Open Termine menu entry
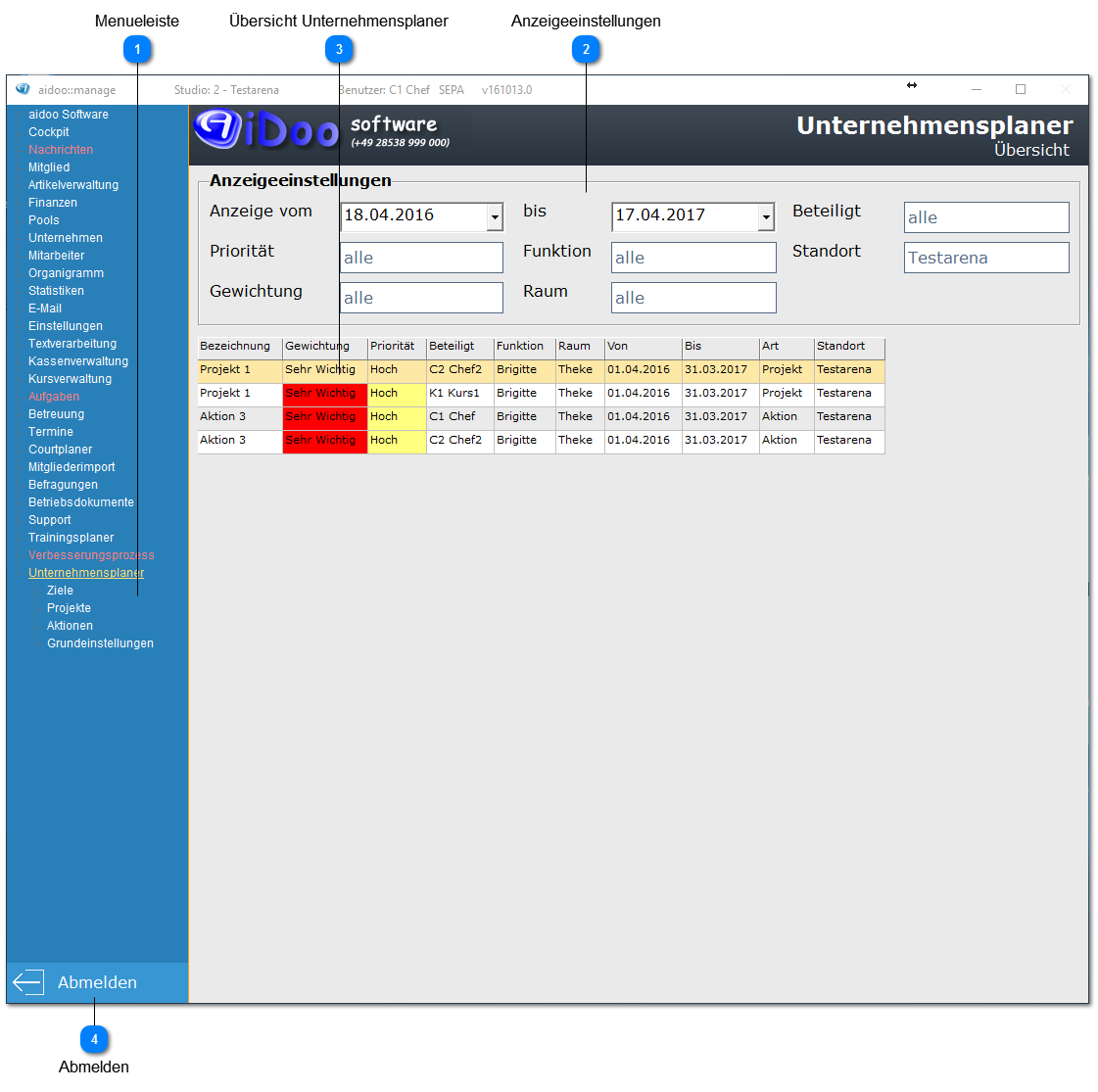The image size is (1098, 1092). tap(50, 431)
